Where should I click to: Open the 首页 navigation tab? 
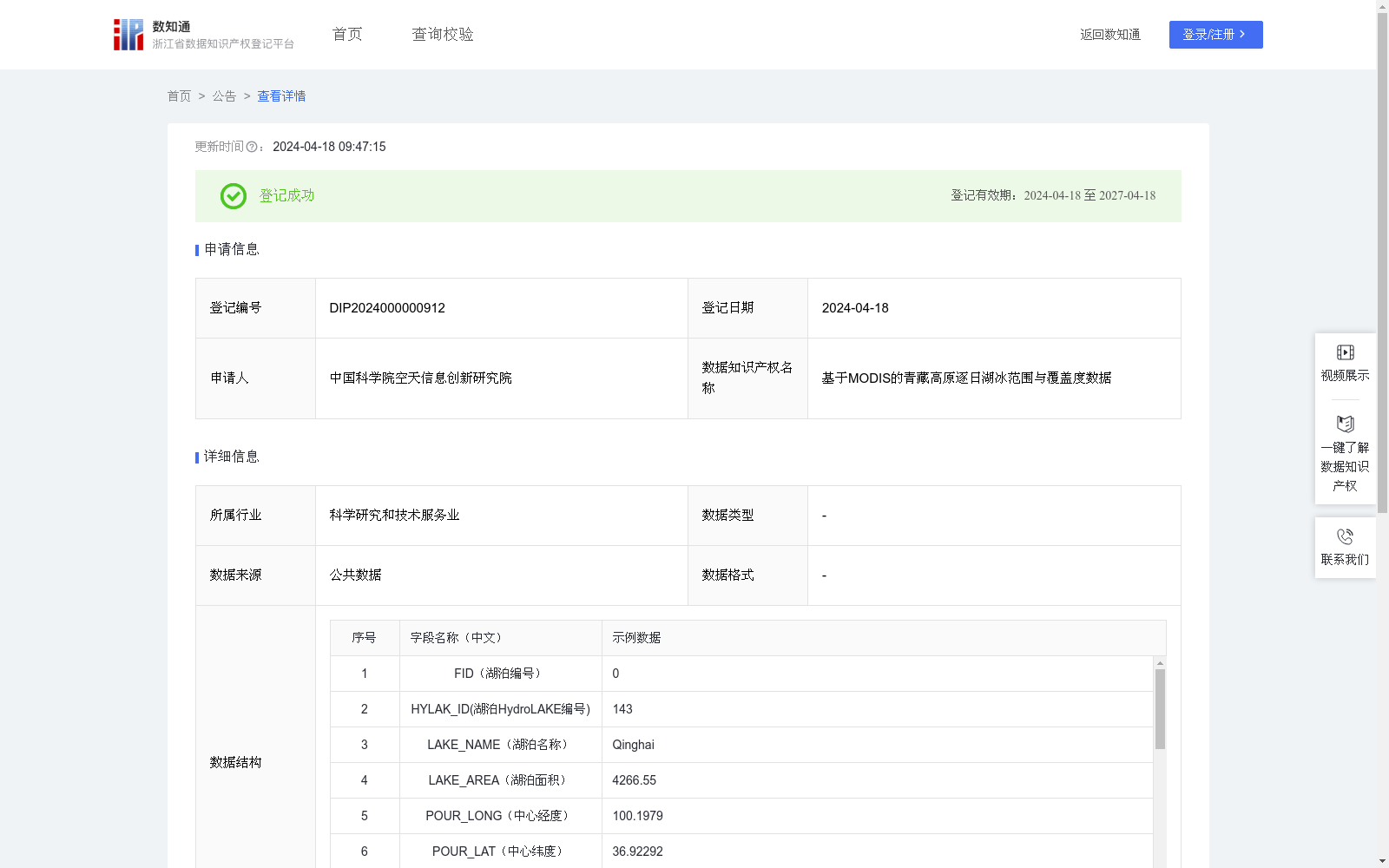click(x=347, y=34)
